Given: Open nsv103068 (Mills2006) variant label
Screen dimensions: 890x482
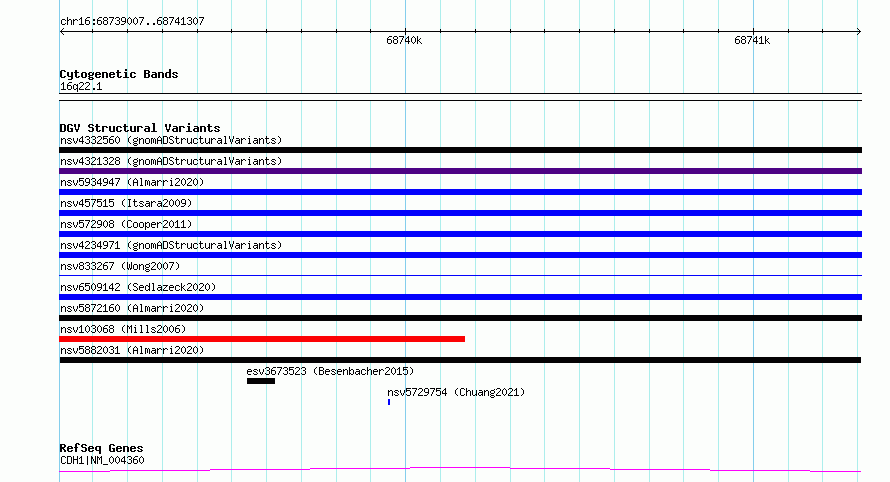Looking at the screenshot, I should (x=123, y=329).
